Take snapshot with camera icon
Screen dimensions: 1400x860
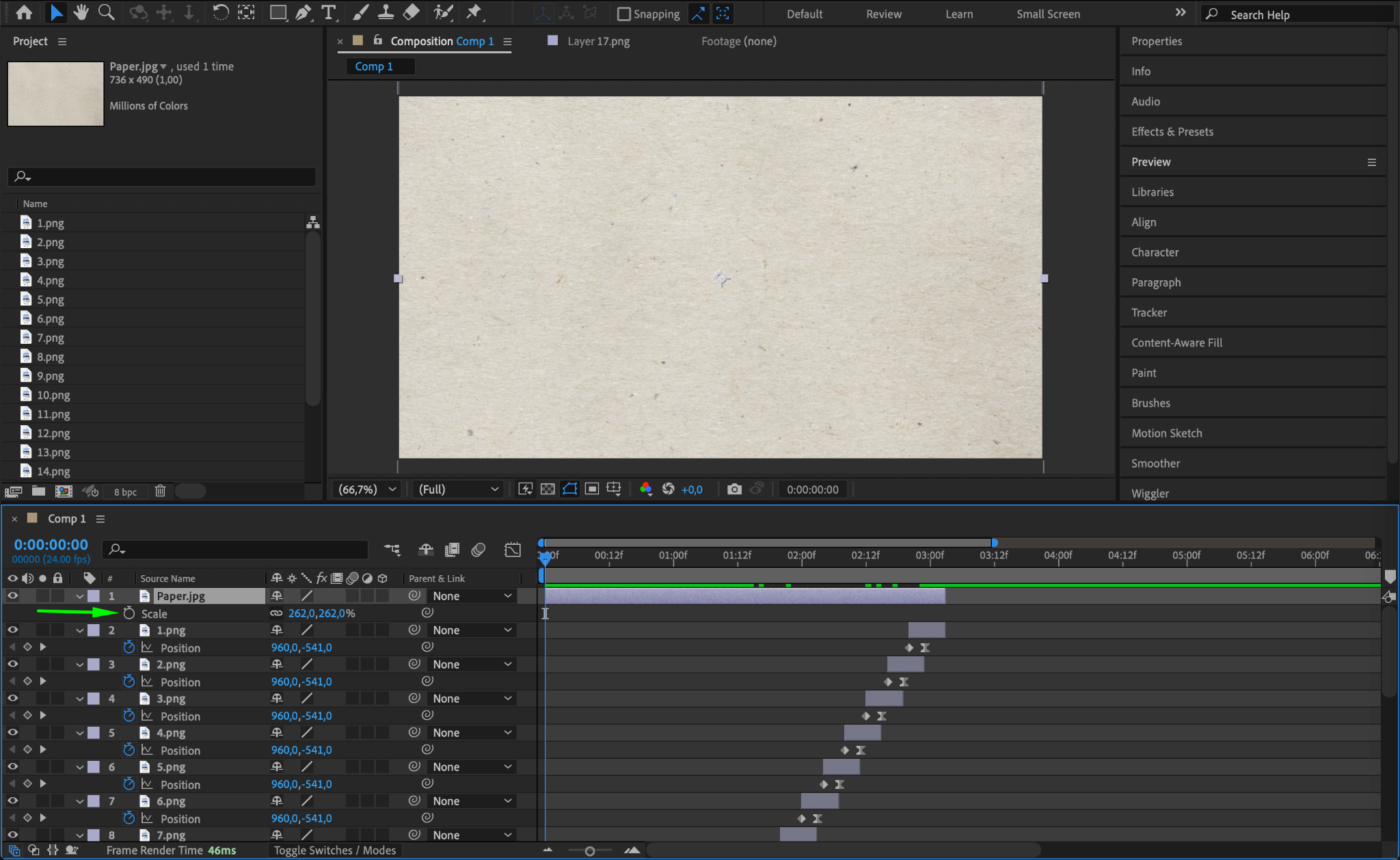coord(734,489)
